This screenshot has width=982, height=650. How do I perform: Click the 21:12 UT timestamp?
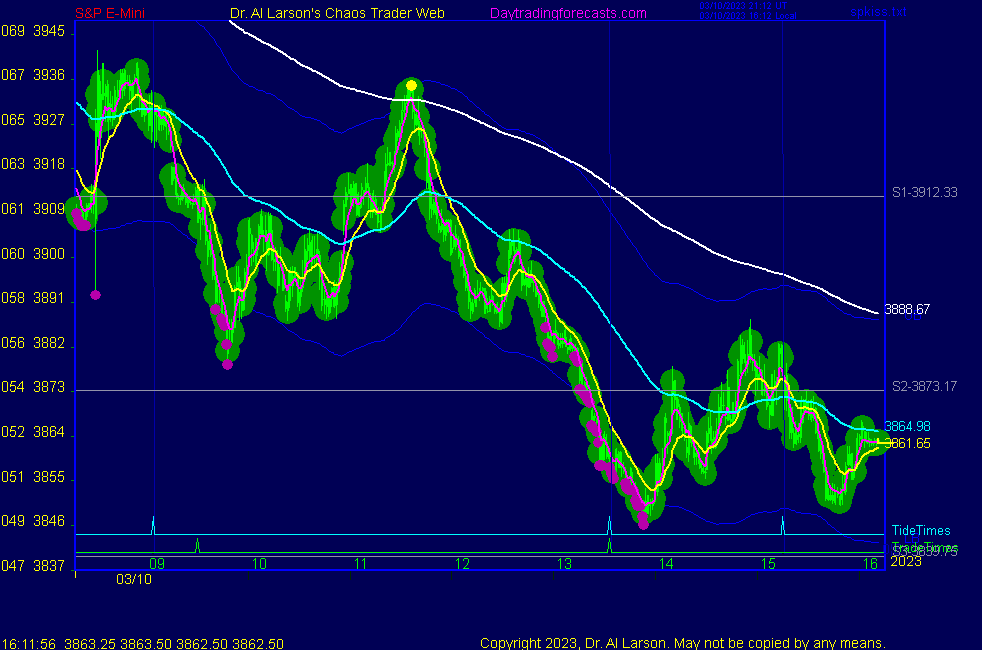pyautogui.click(x=743, y=6)
